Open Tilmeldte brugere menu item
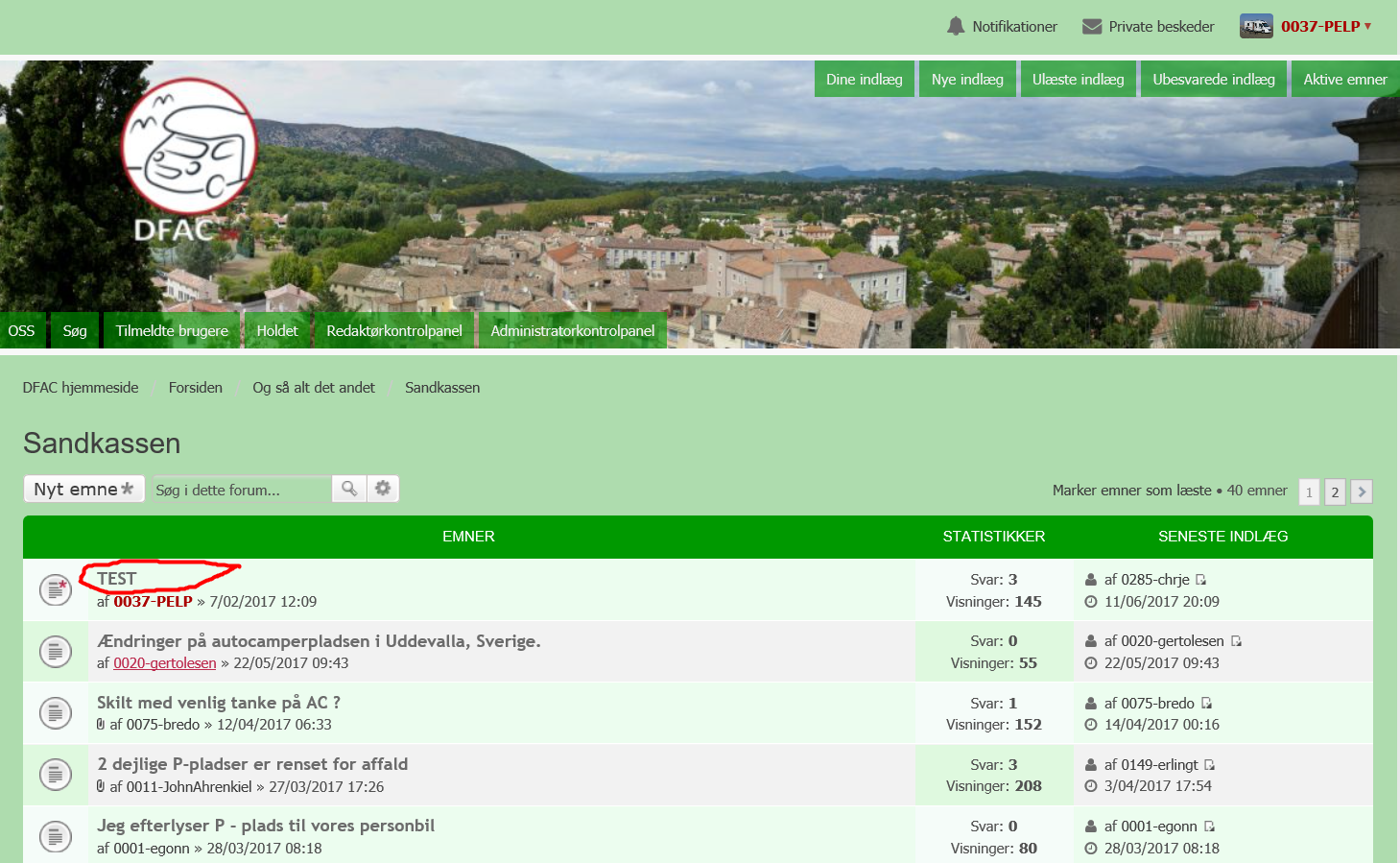The image size is (1400, 863). coord(172,330)
